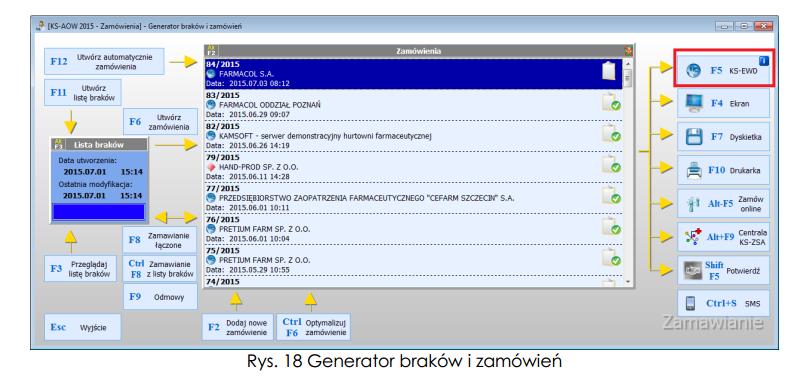Select order 75/2015 PRETIUM FARM row

pos(413,260)
